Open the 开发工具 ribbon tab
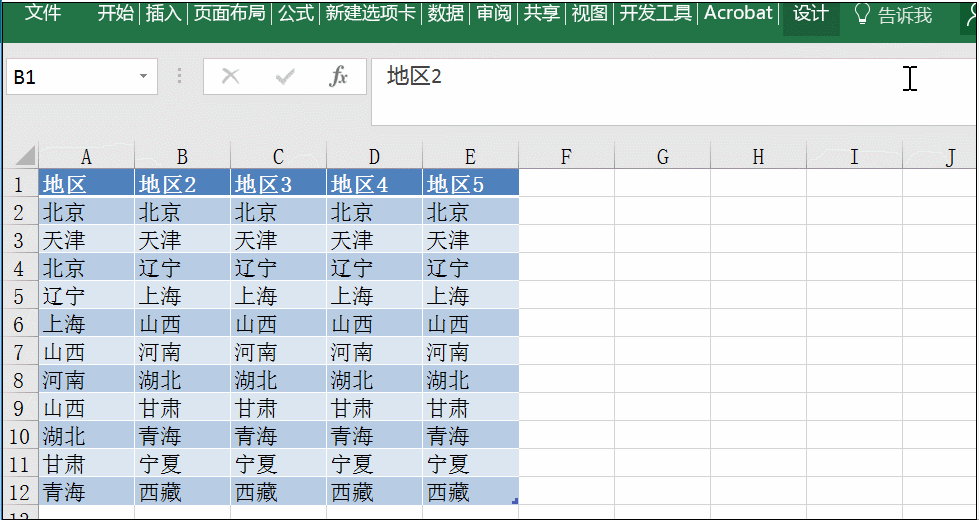Screen dimensions: 979x520 click(656, 13)
